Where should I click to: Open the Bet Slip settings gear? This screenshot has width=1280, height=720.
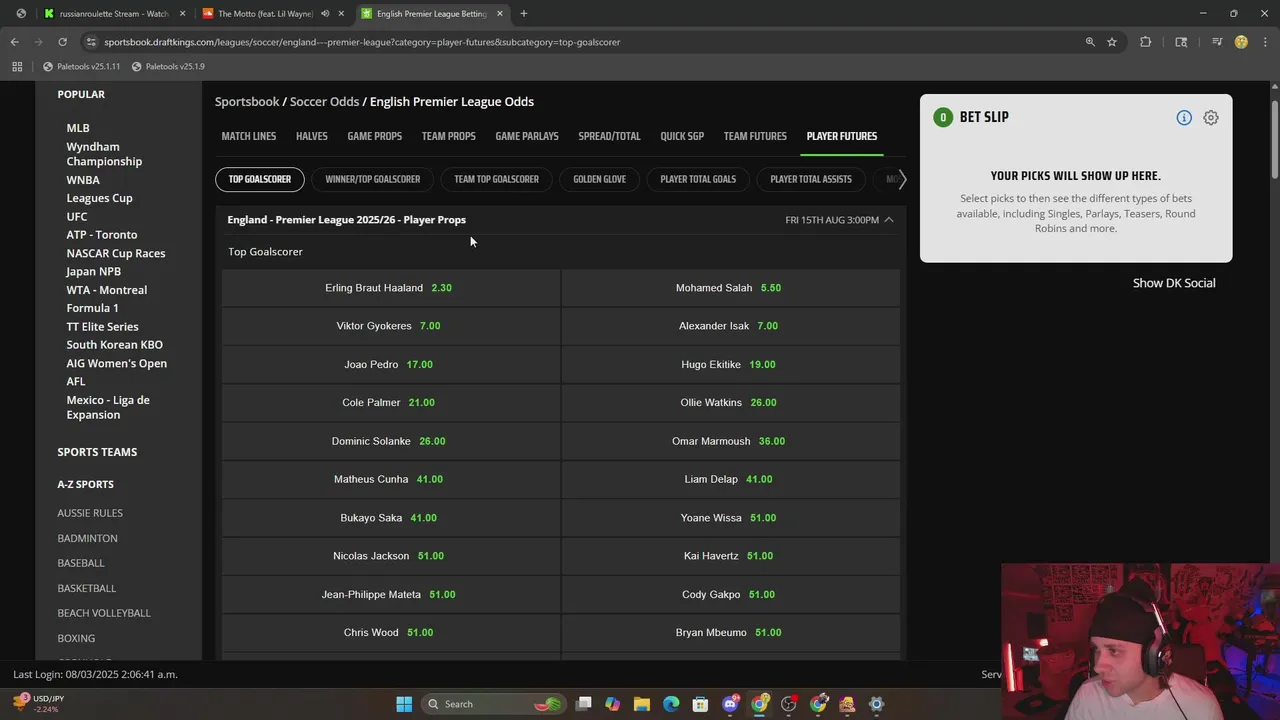[1211, 118]
